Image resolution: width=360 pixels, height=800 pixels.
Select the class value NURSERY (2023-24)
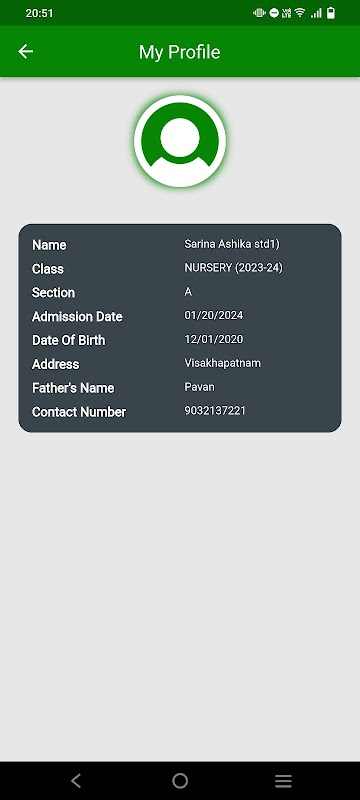[x=234, y=268]
